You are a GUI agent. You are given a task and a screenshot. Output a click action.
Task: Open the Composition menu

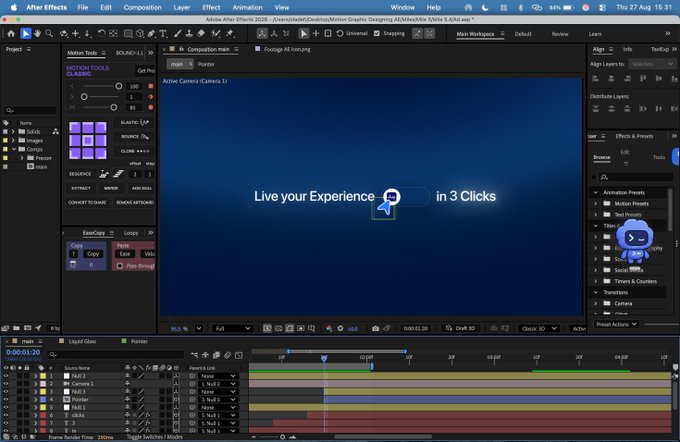tap(142, 7)
